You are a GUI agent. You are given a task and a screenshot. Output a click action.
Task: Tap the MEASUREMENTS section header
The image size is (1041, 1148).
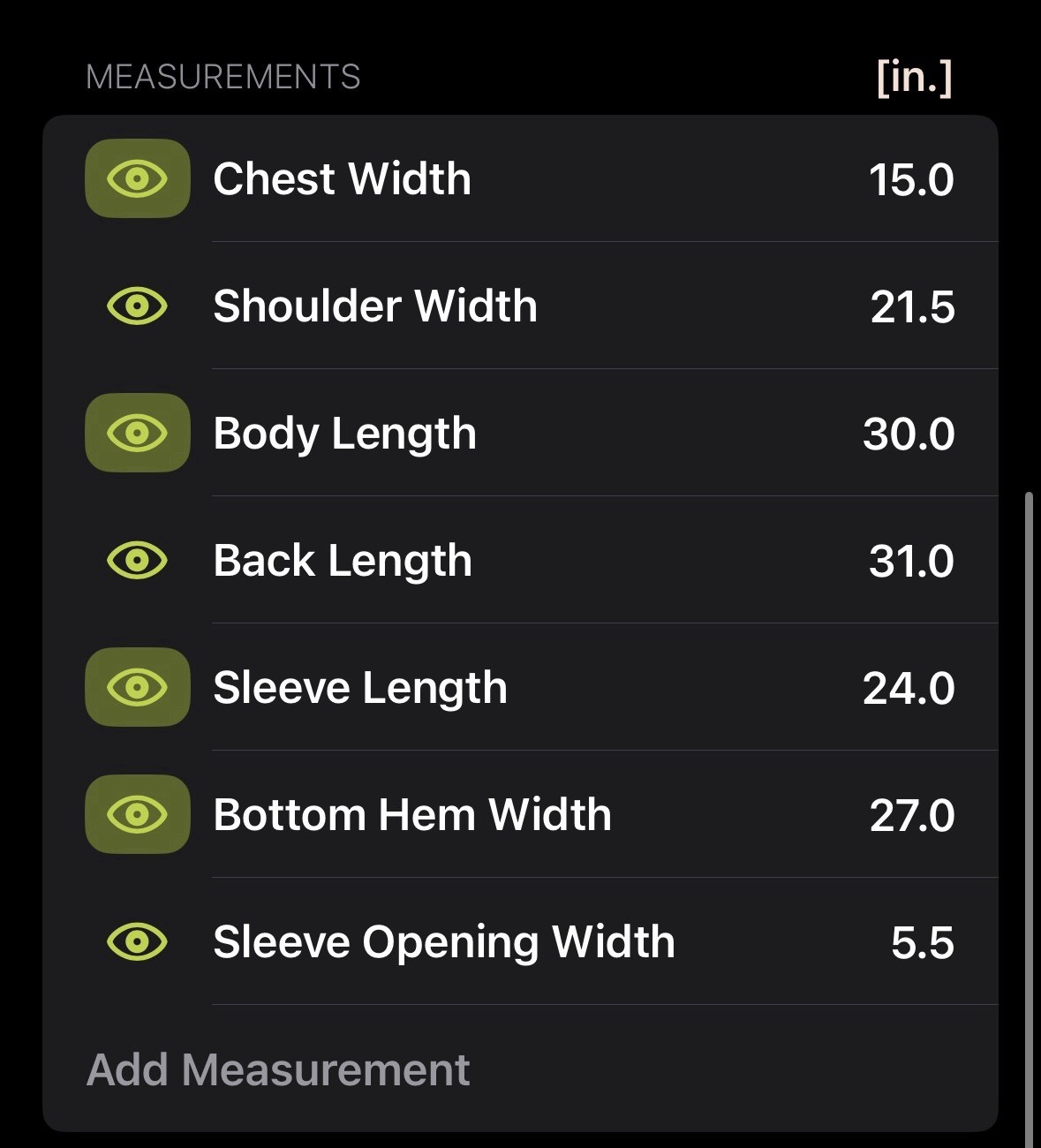(x=223, y=78)
